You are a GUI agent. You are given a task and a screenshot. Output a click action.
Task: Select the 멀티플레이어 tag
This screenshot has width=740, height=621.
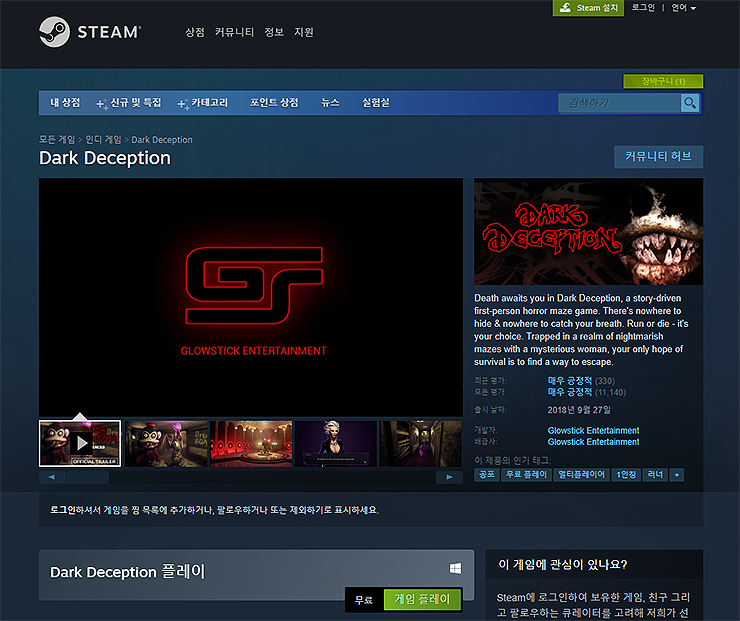(x=581, y=475)
